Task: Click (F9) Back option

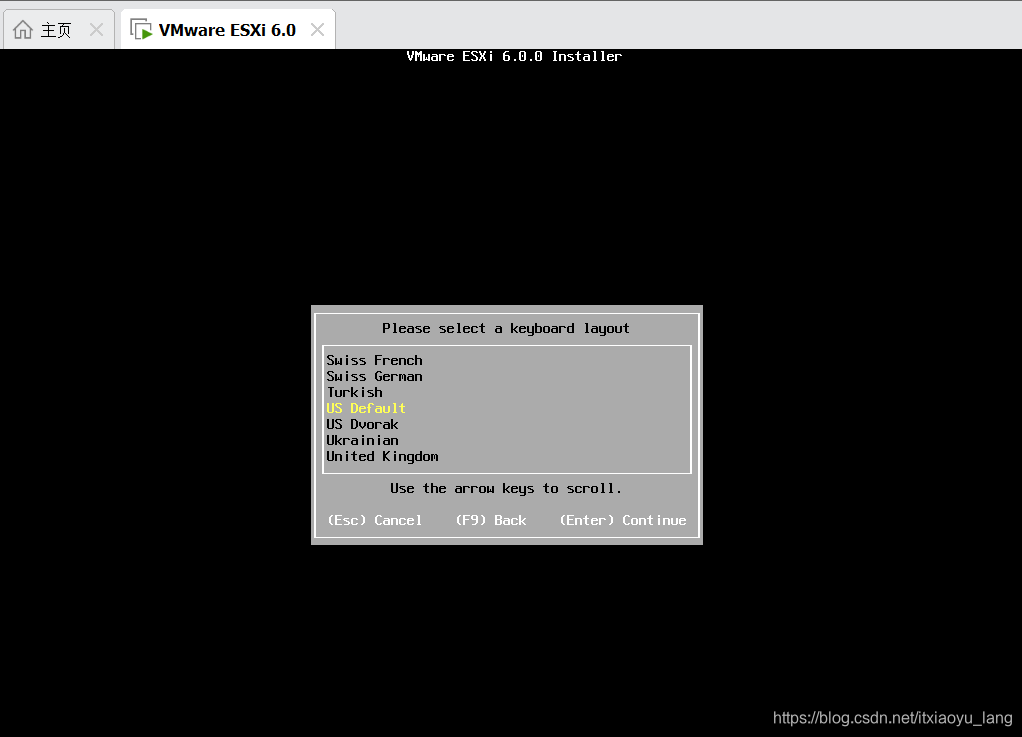Action: point(491,520)
